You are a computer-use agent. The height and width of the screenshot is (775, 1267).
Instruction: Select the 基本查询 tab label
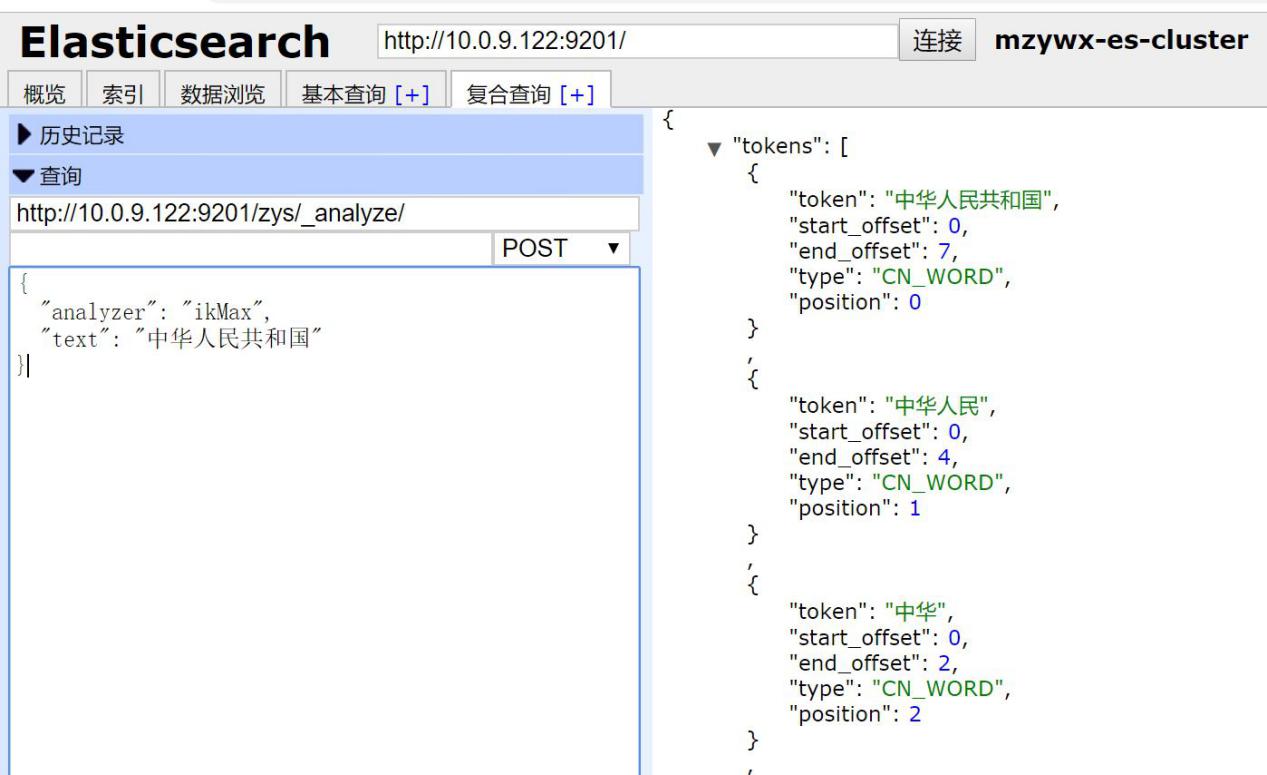[341, 95]
